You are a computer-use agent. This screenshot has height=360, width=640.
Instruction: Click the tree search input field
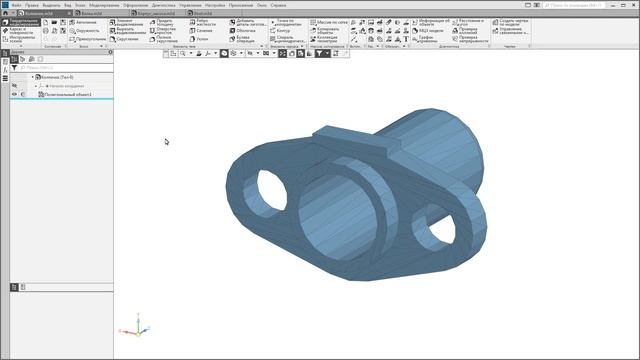tap(66, 68)
